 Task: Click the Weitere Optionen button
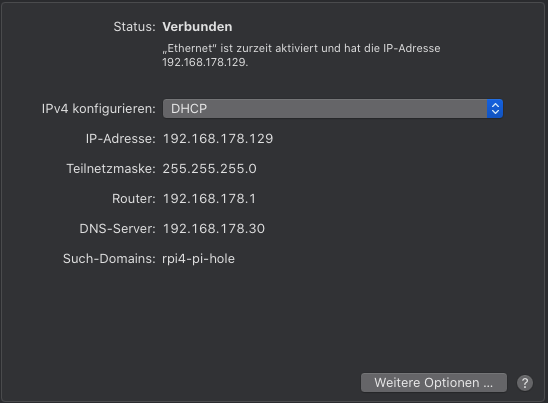tap(434, 382)
